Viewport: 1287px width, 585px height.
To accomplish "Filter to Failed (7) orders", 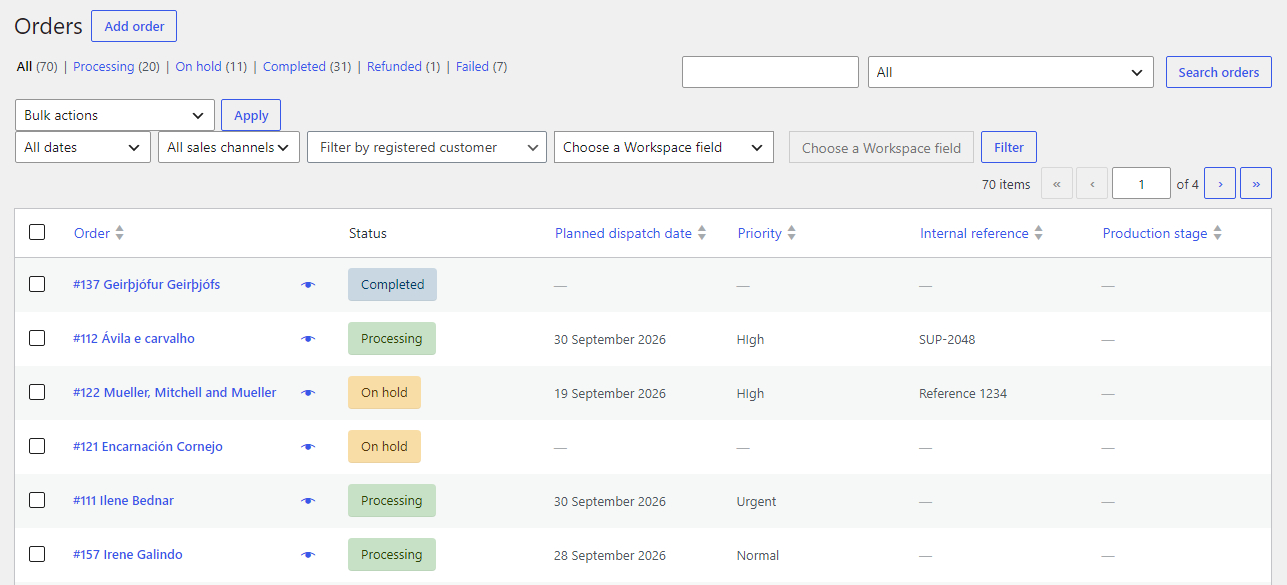I will pos(481,67).
